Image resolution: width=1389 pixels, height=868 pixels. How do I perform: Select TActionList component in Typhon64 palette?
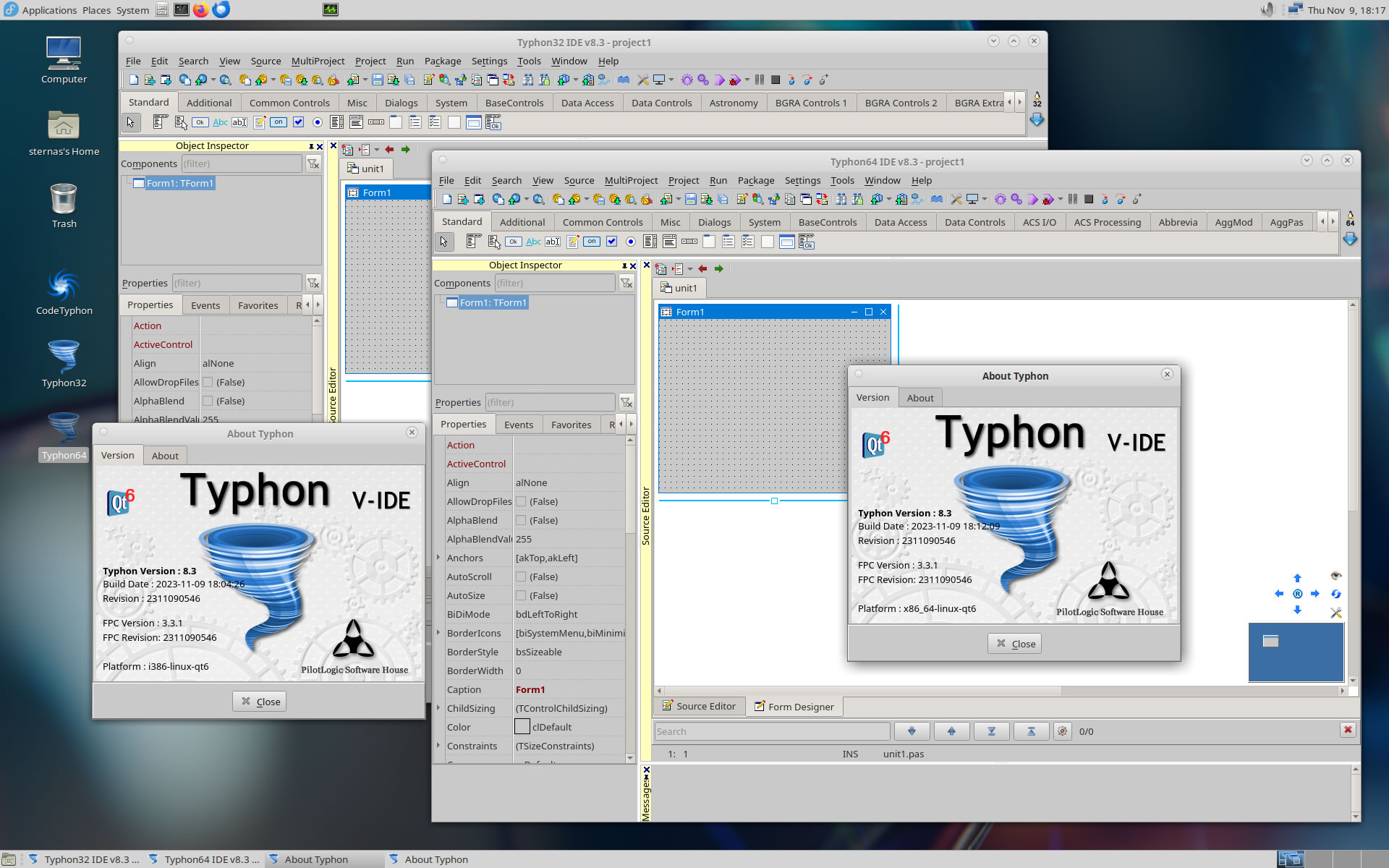(807, 242)
